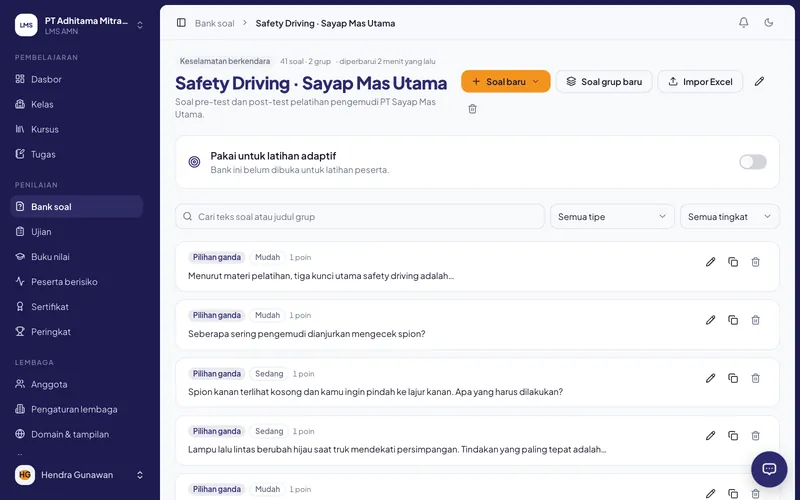Click the Impor Excel button
The width and height of the screenshot is (800, 500).
pos(700,82)
